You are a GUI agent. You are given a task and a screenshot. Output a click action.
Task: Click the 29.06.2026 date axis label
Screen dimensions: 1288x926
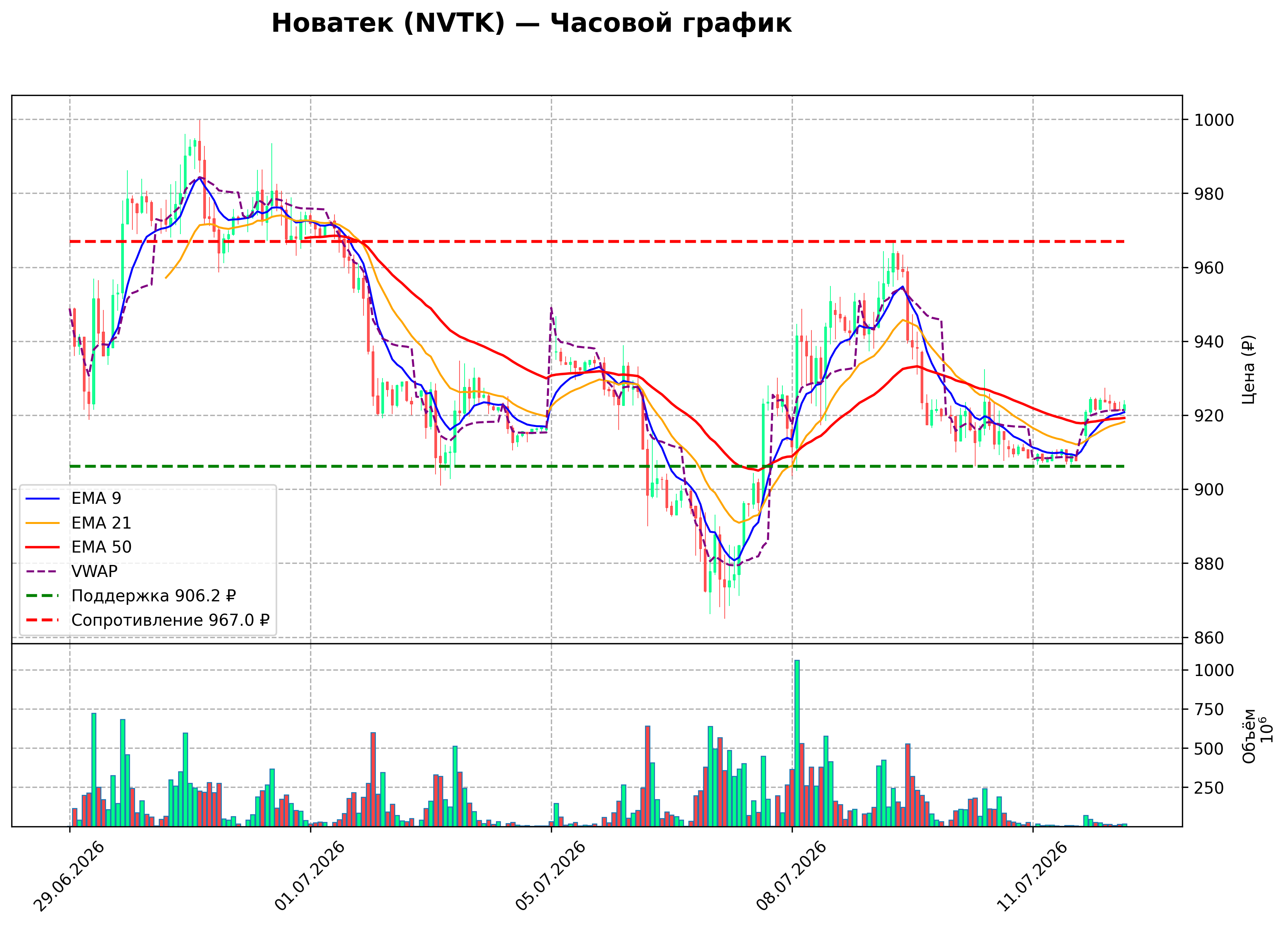(69, 877)
